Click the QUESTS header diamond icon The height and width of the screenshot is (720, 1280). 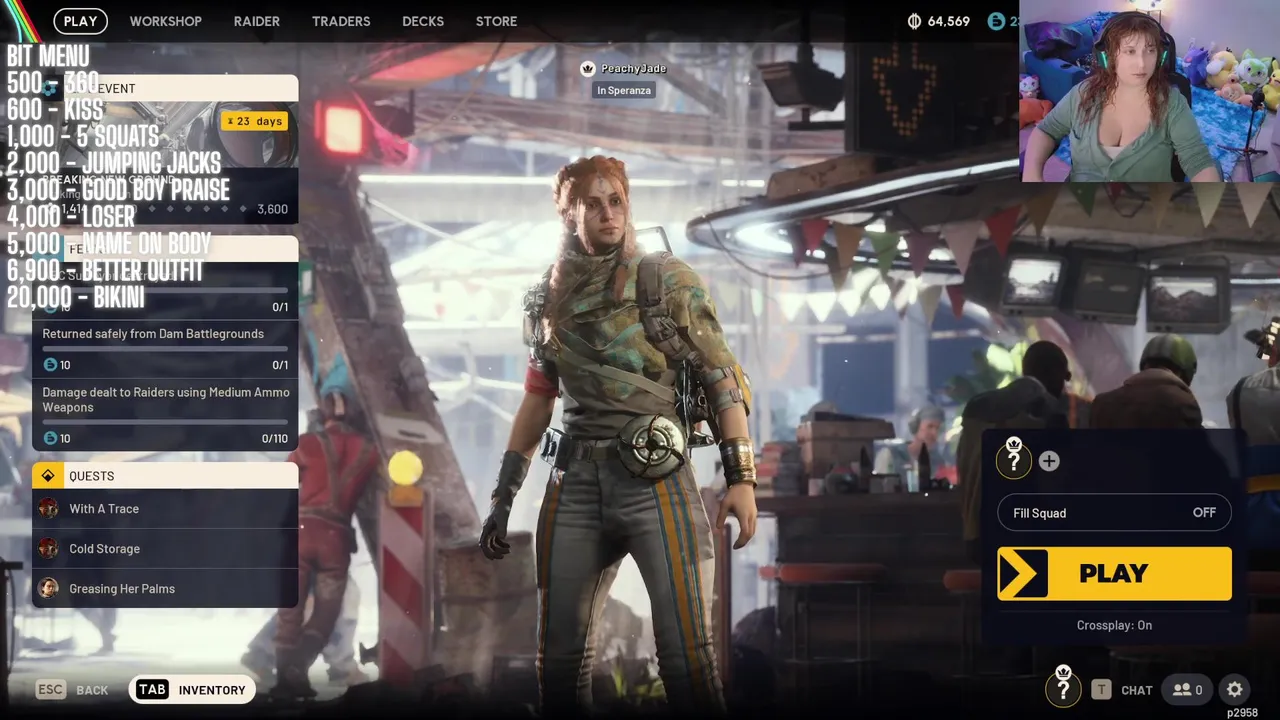click(x=48, y=476)
